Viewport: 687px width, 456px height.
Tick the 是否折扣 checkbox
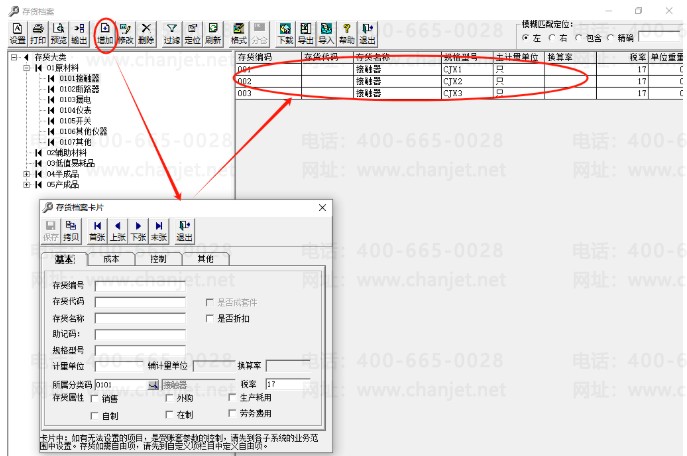coord(209,318)
